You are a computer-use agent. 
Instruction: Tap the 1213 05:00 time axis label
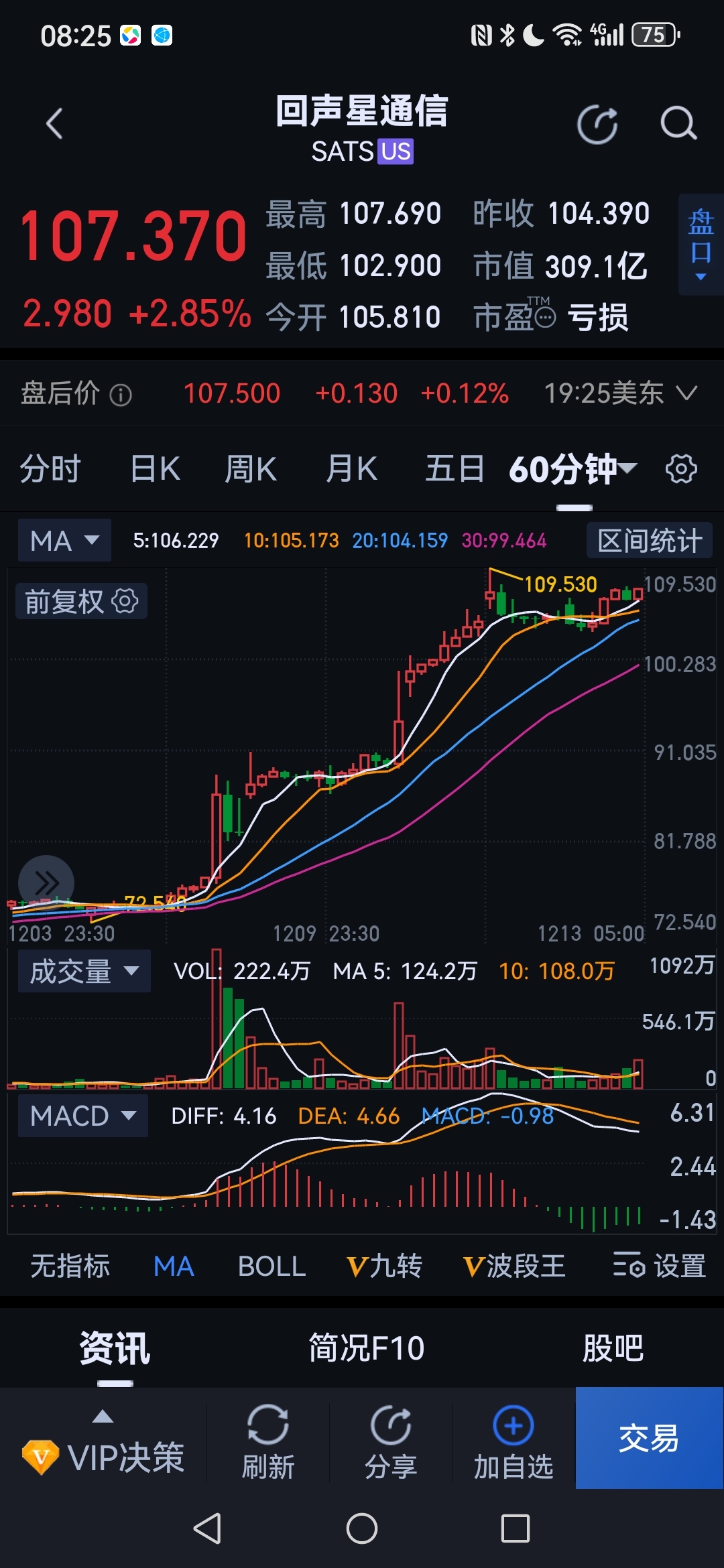(591, 933)
